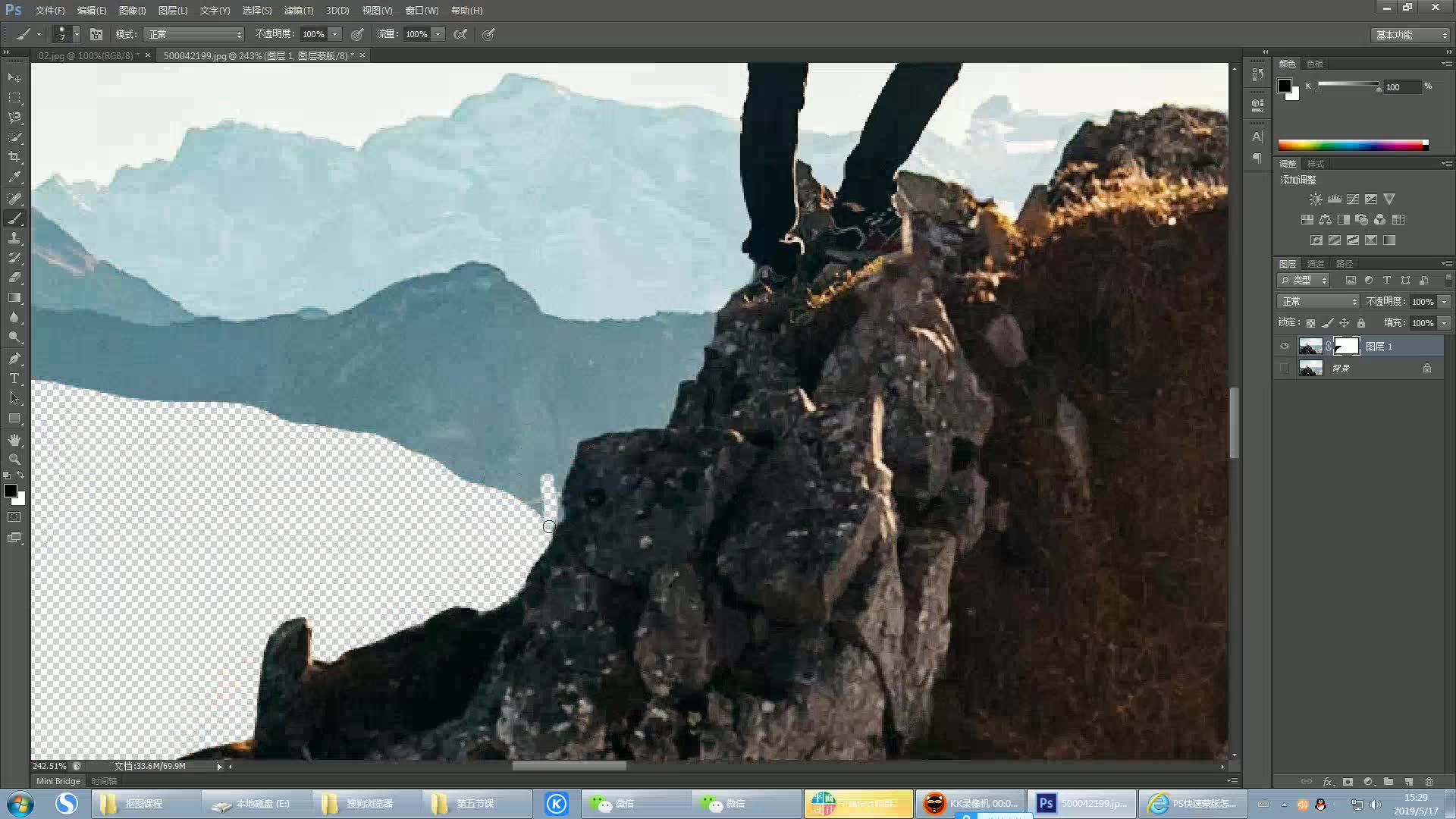Select the Eyedropper tool
Image resolution: width=1456 pixels, height=819 pixels.
(x=14, y=177)
